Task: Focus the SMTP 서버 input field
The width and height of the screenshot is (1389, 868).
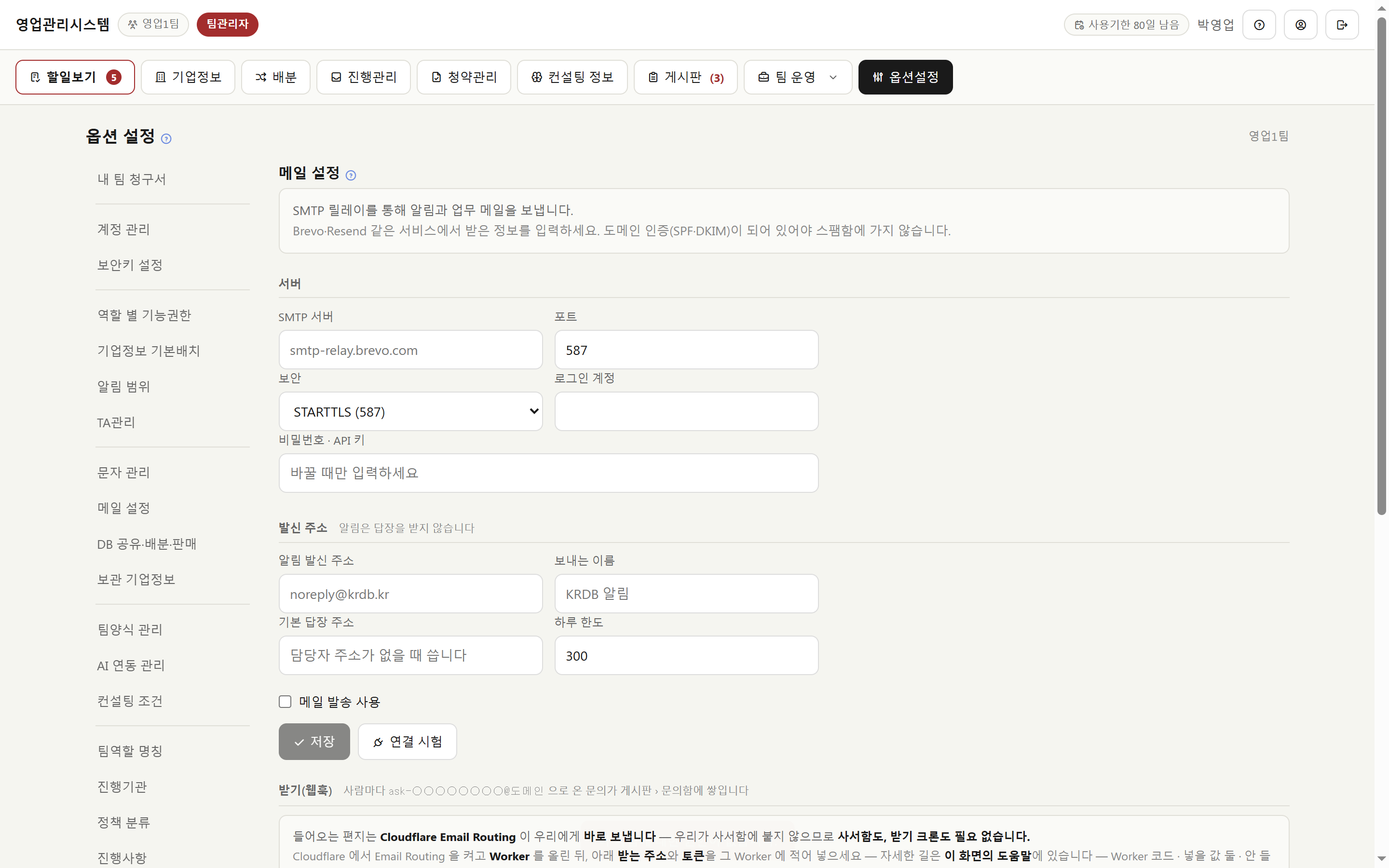Action: pyautogui.click(x=410, y=350)
